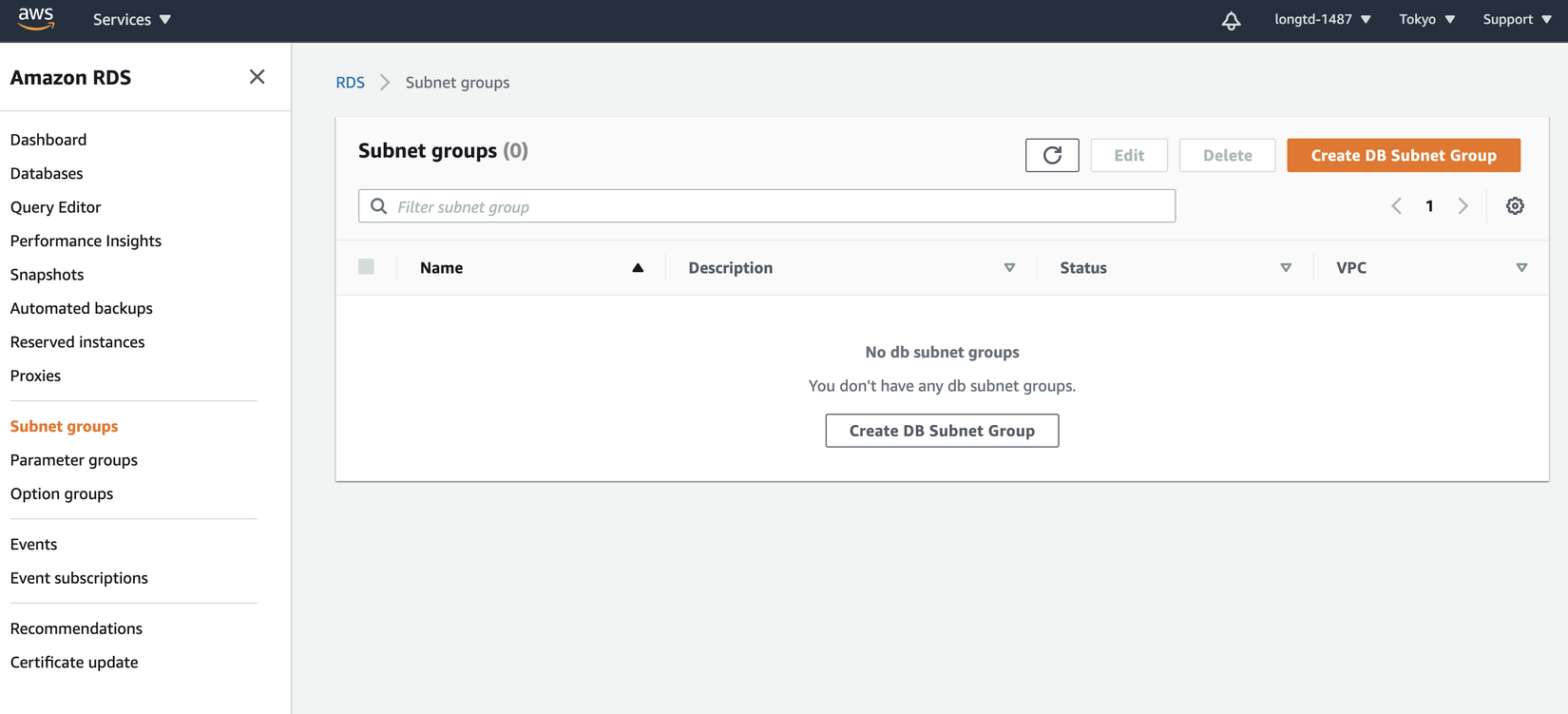Close the Amazon RDS sidebar panel

257,77
